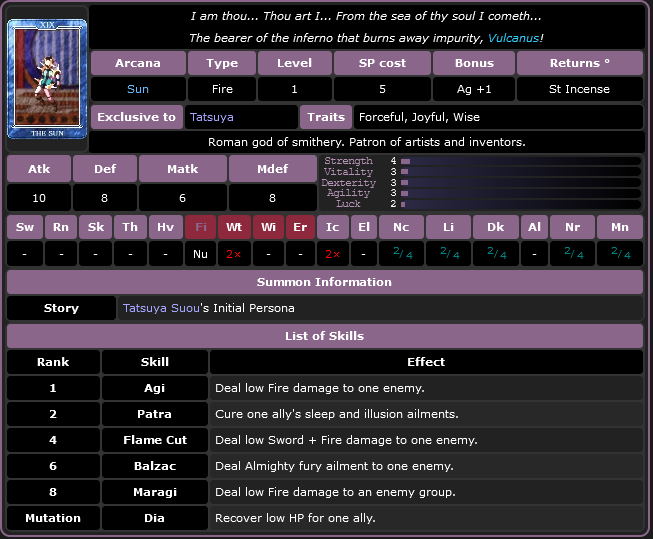Select the Flame Cut skill name
Screen dimensions: 653x539
[x=155, y=440]
